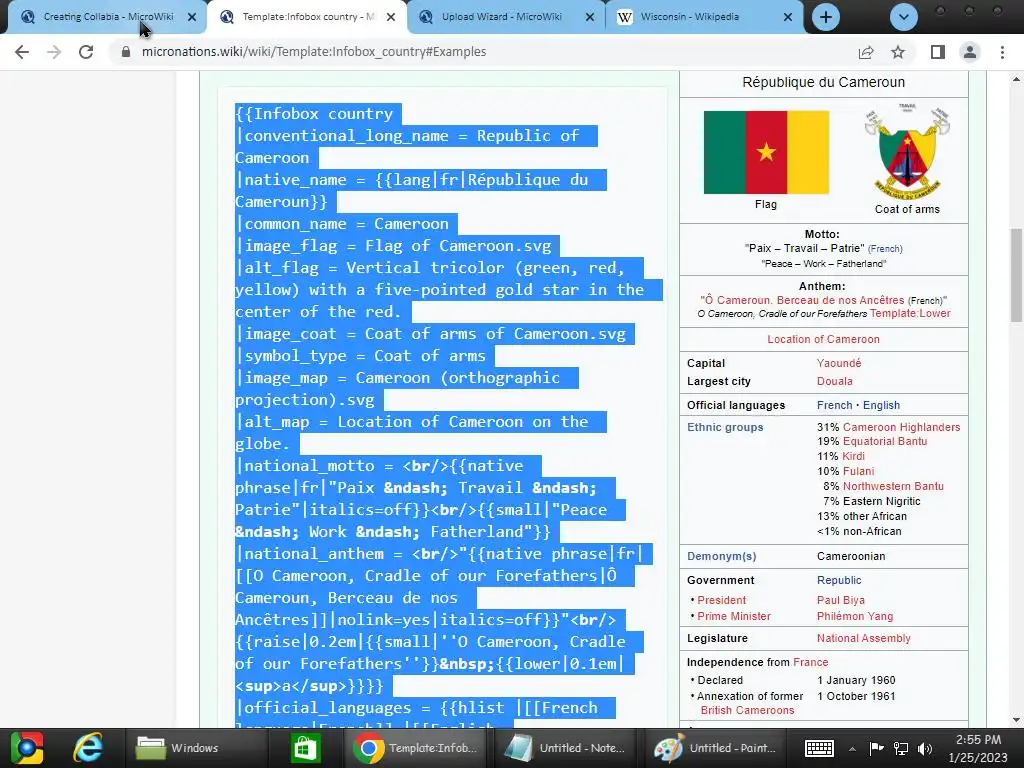Image resolution: width=1024 pixels, height=768 pixels.
Task: Open the France independence link
Action: pos(810,662)
